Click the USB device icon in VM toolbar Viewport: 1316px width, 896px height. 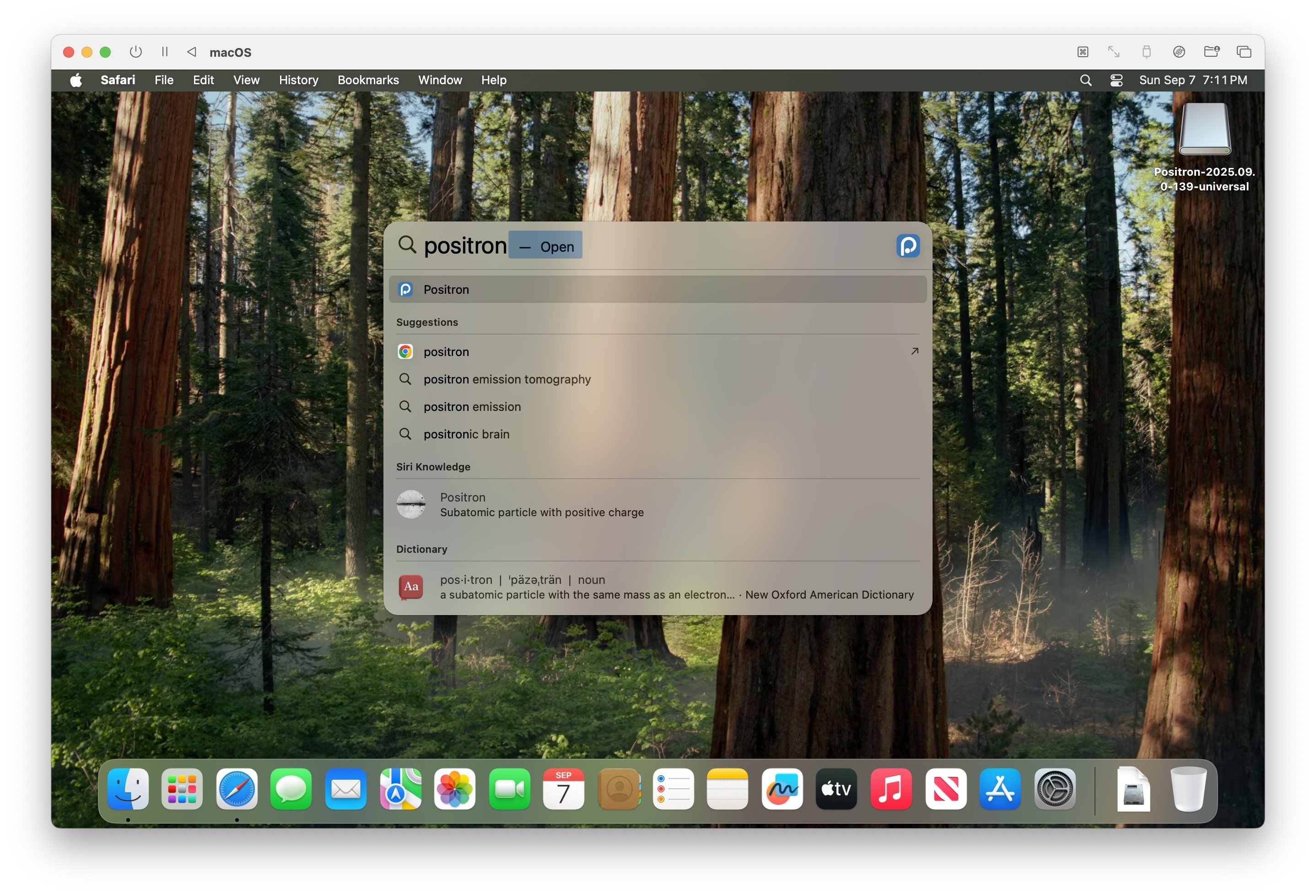tap(1146, 52)
